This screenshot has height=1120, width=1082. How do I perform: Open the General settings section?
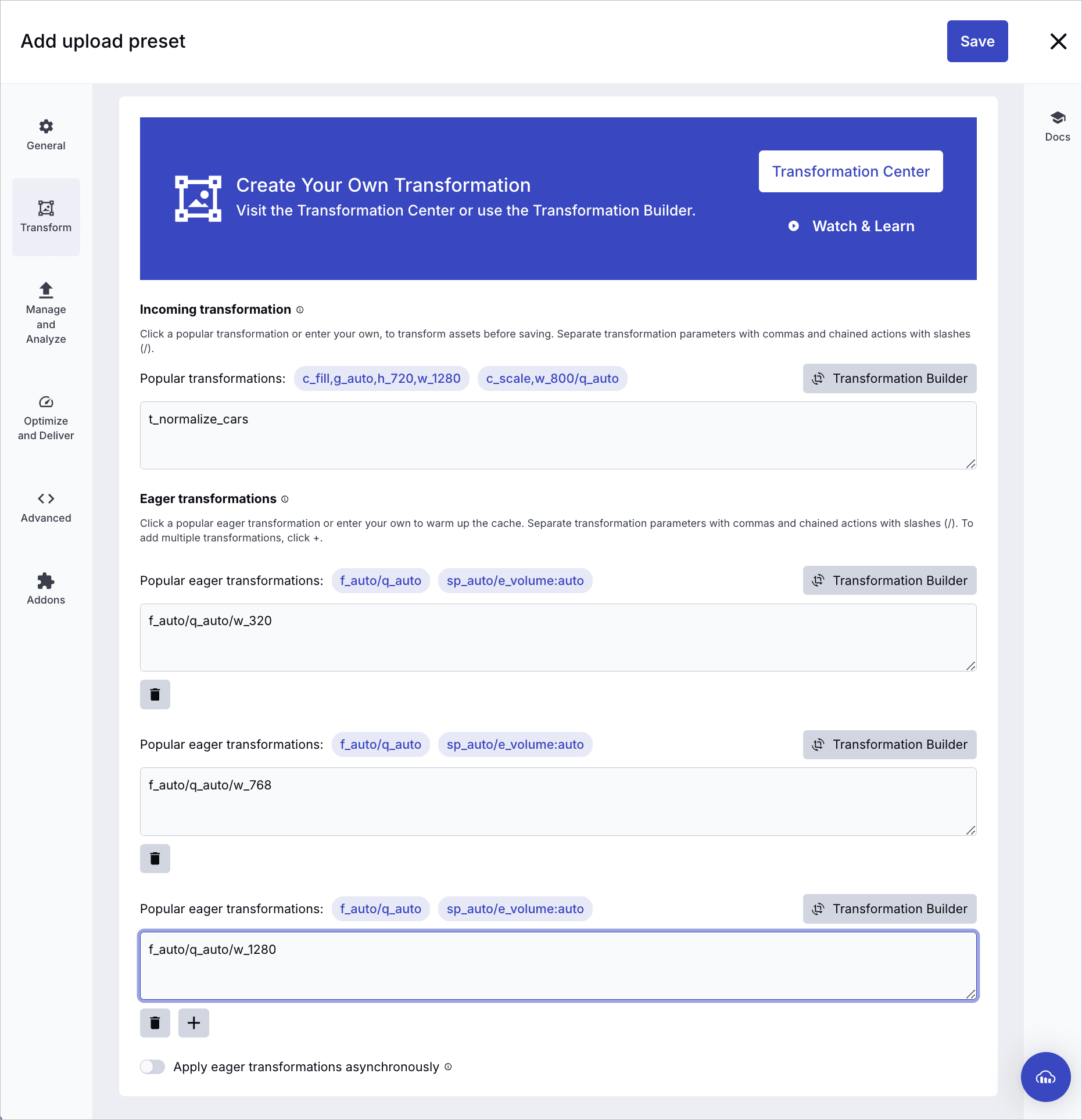click(45, 135)
